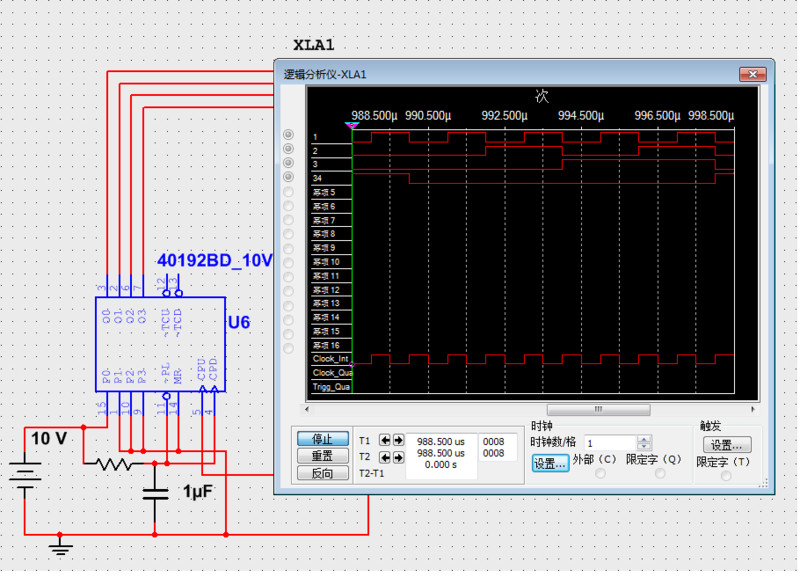Open clock 设置 settings button
This screenshot has height=577, width=800.
coord(550,463)
